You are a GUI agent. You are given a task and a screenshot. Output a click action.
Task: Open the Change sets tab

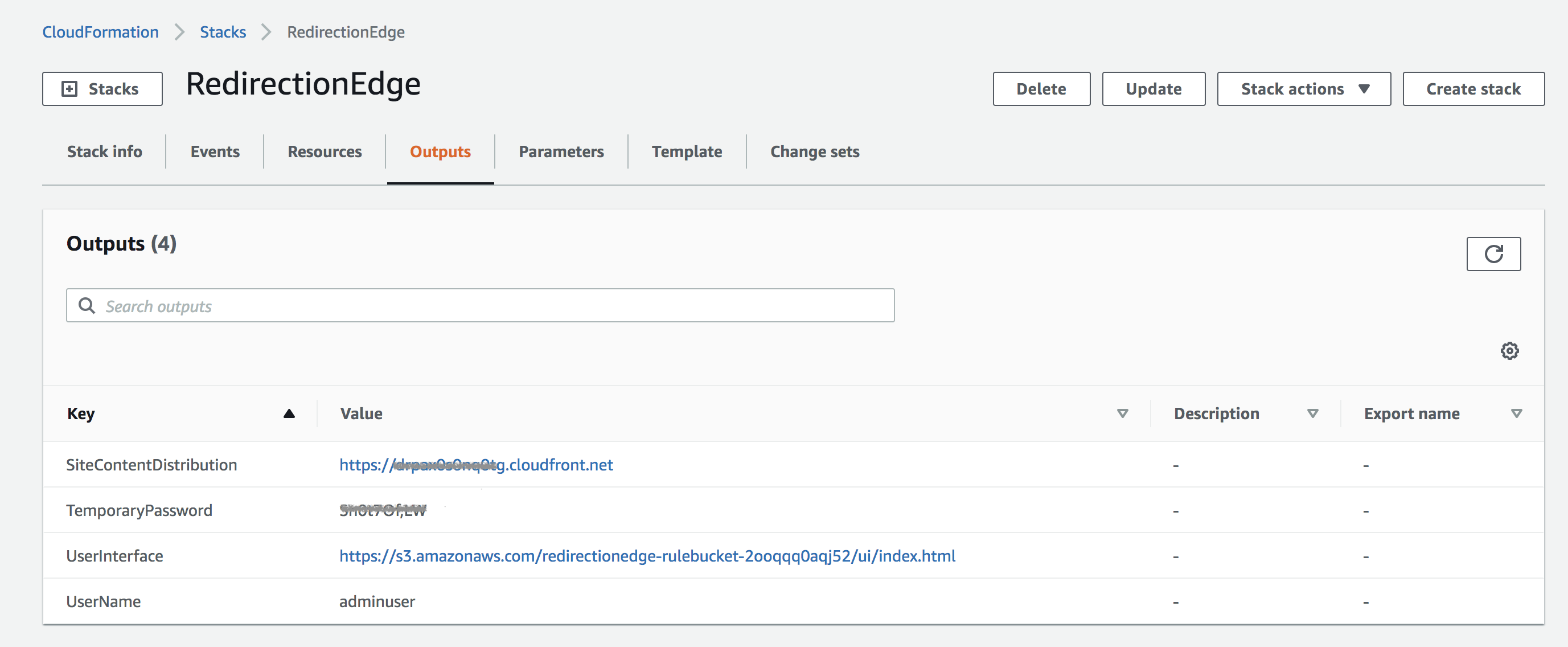814,151
